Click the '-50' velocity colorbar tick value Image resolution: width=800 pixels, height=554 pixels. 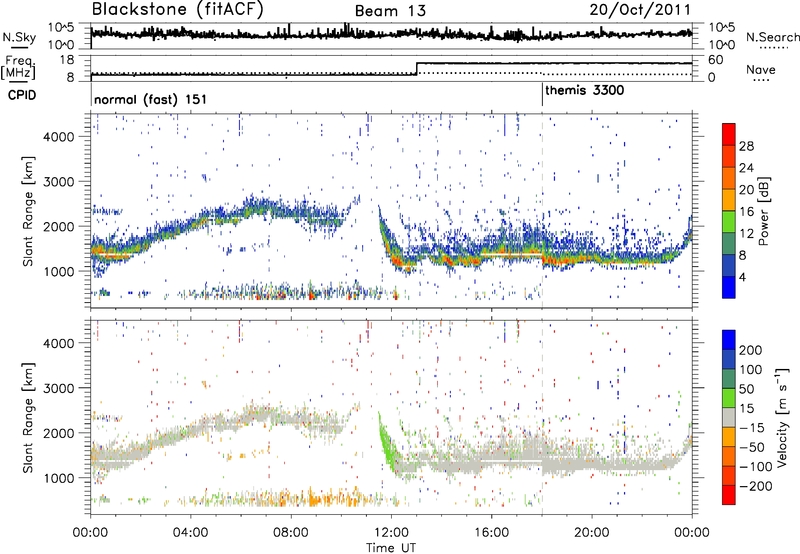coord(752,447)
